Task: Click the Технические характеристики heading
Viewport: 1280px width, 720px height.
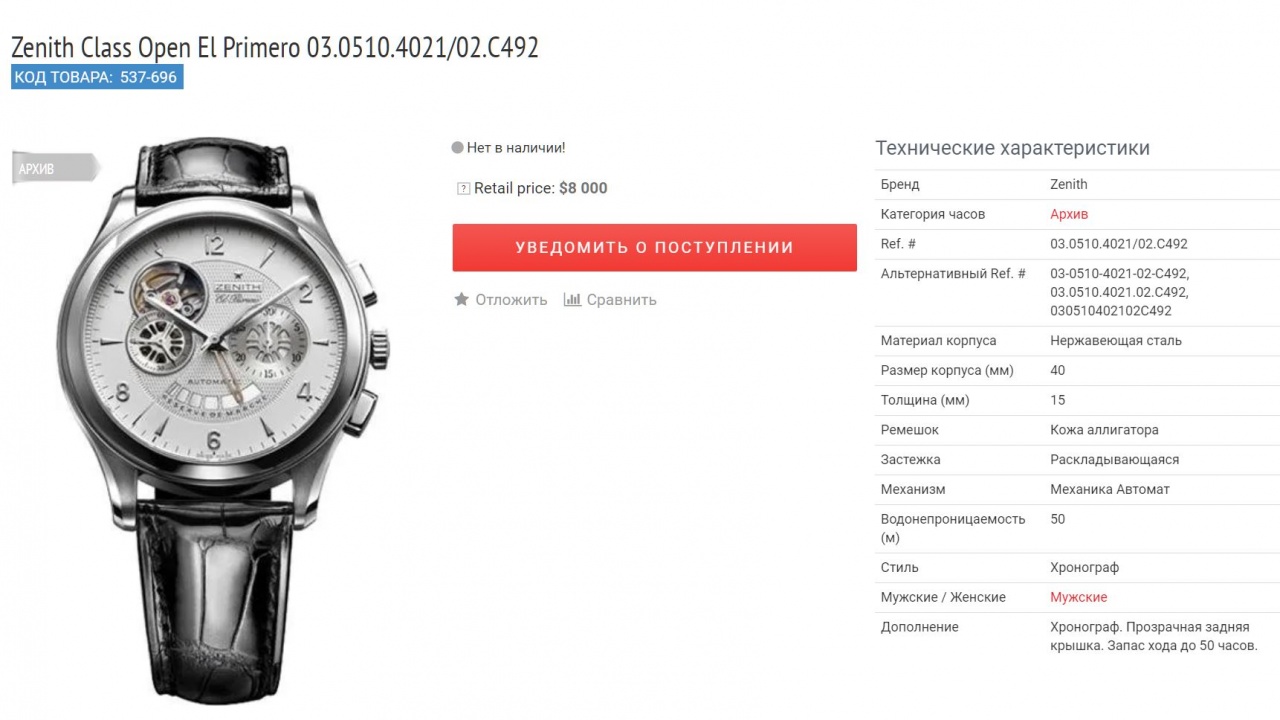Action: (1012, 148)
